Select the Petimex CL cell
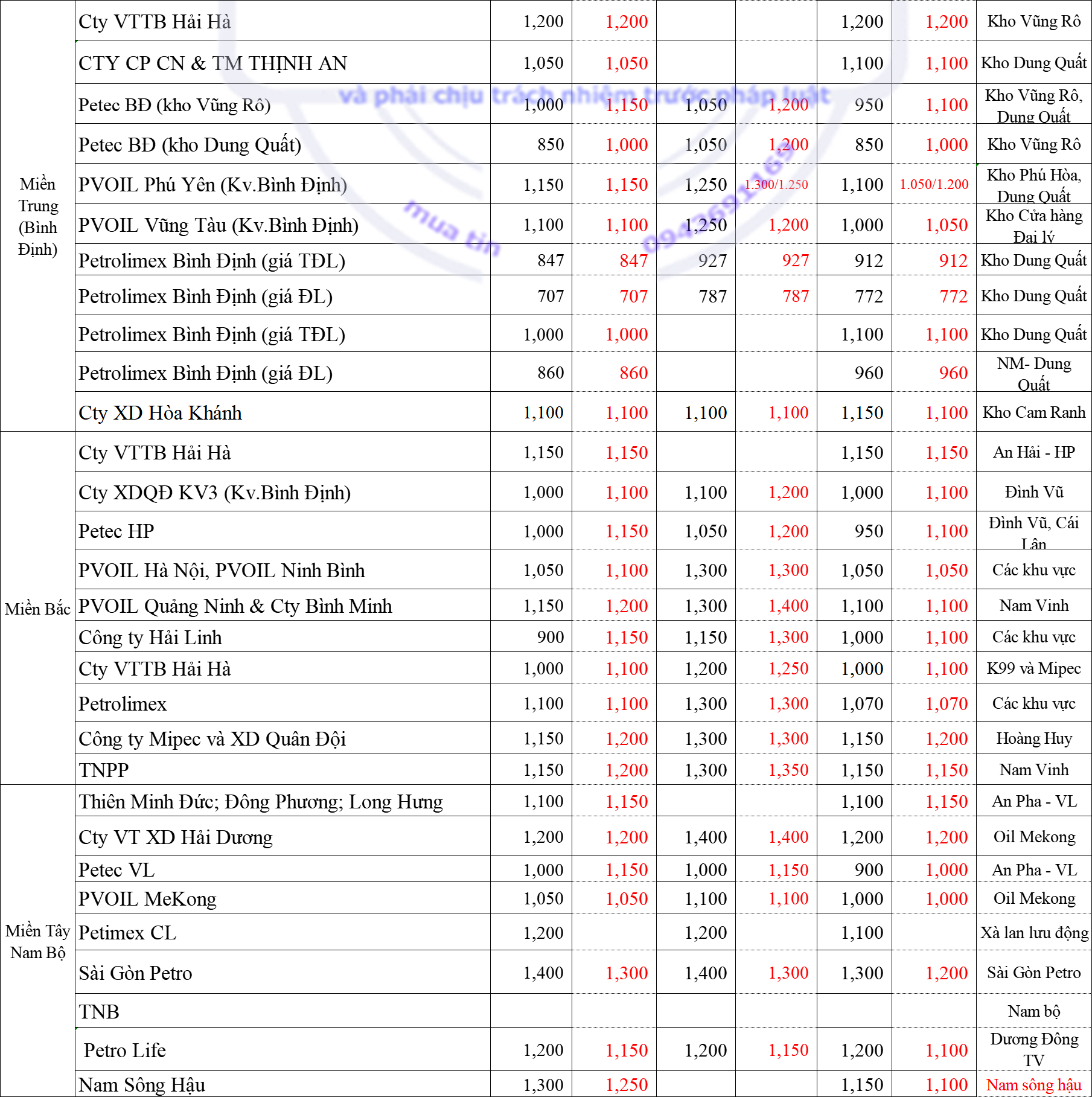The width and height of the screenshot is (1092, 1097). (x=283, y=932)
